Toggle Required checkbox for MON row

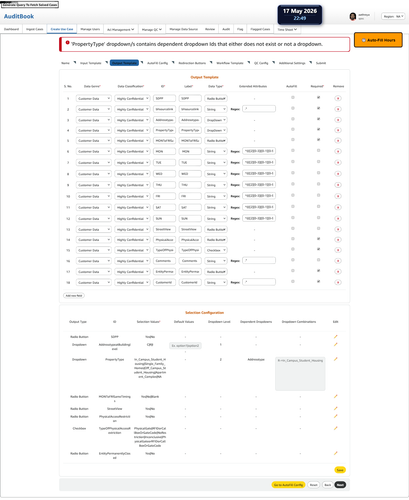click(x=318, y=151)
